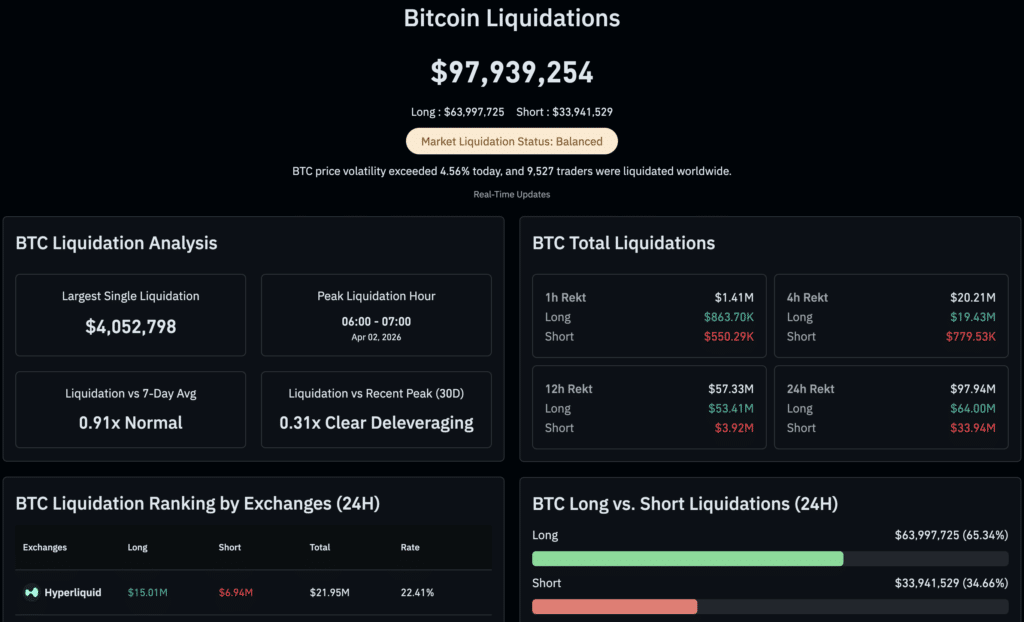Select the total amount $97,939,254
This screenshot has height=622, width=1024.
tap(511, 72)
